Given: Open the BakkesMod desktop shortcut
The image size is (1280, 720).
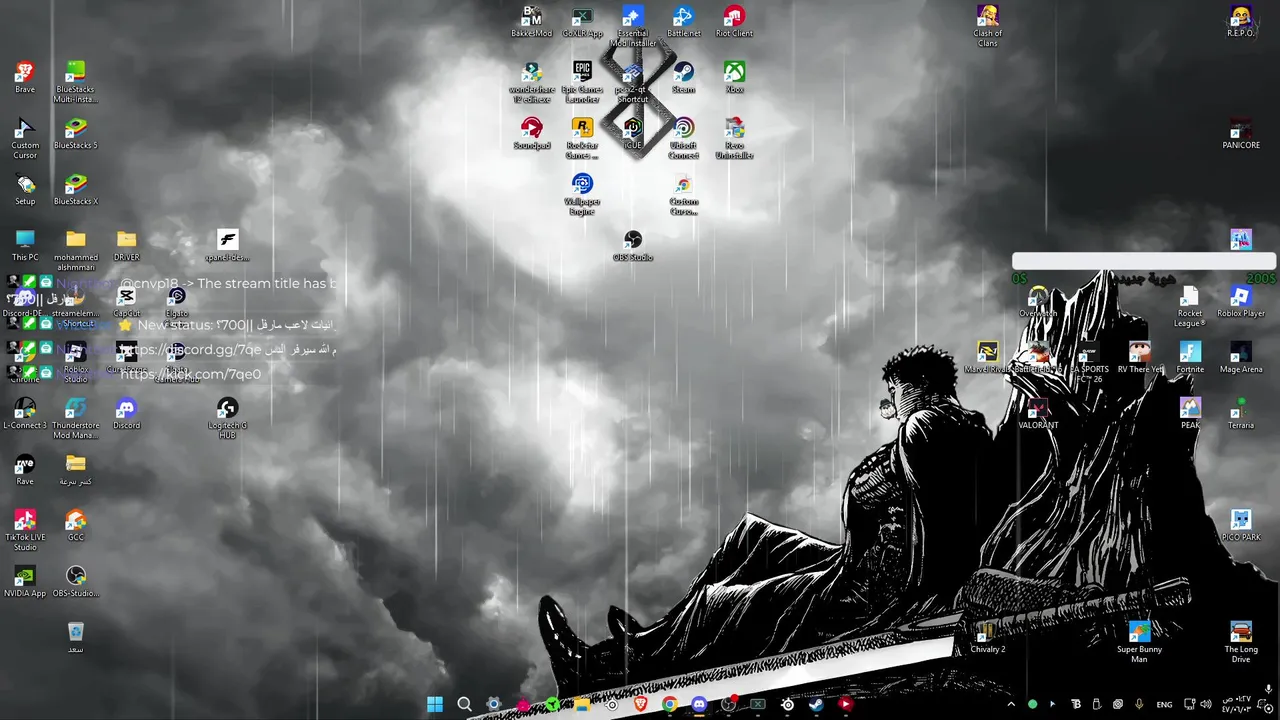Looking at the screenshot, I should (x=531, y=21).
